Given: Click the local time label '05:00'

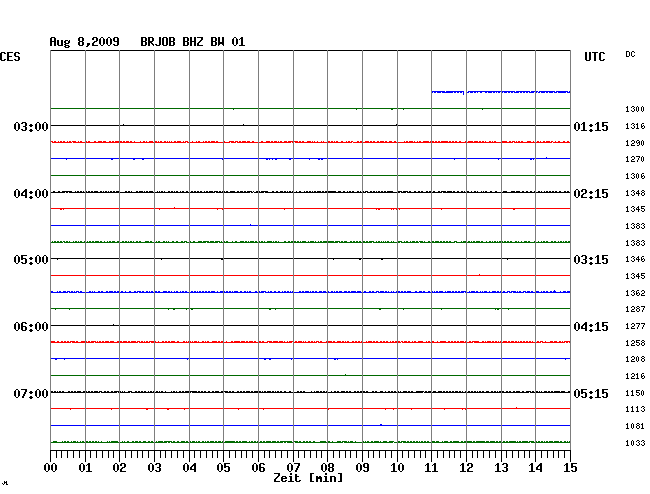Looking at the screenshot, I should pyautogui.click(x=31, y=260).
